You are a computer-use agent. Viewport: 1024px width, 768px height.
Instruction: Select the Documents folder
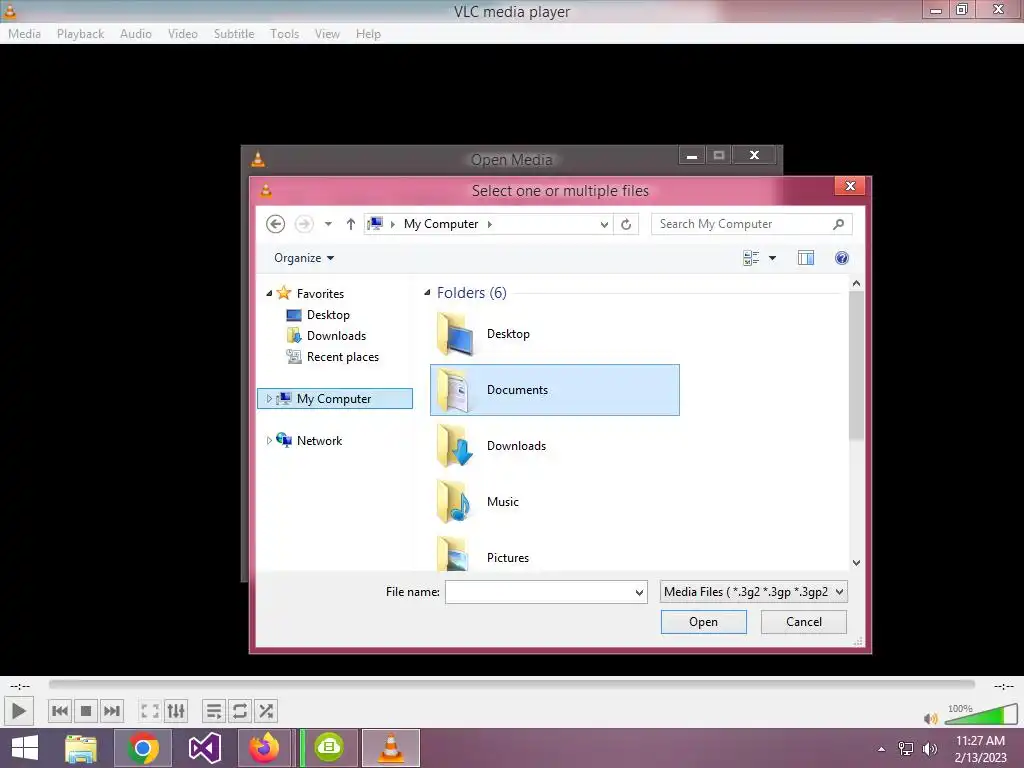coord(554,390)
